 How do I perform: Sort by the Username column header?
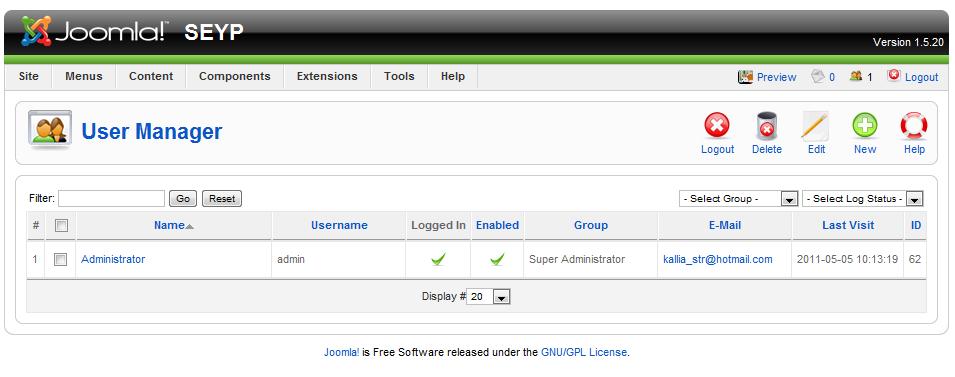339,225
